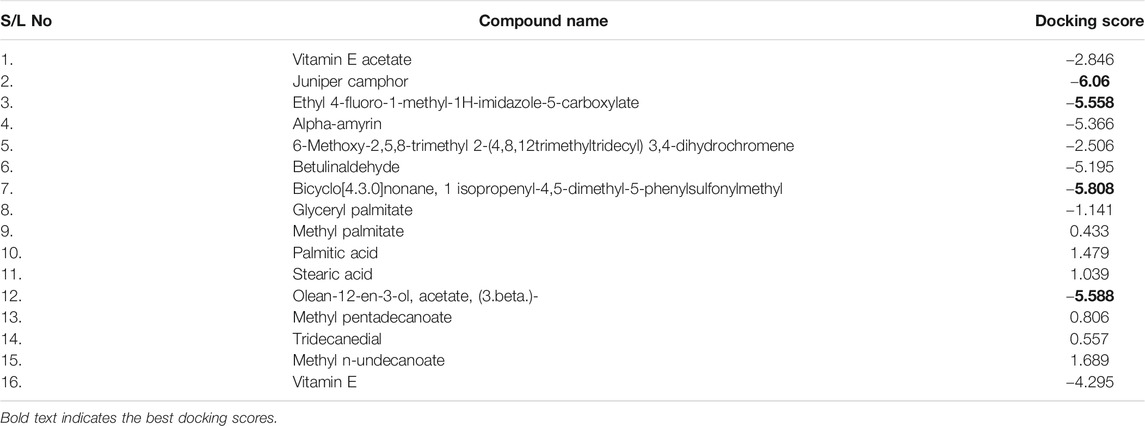
Task: Click the S/L No column header
Action: coord(26,21)
